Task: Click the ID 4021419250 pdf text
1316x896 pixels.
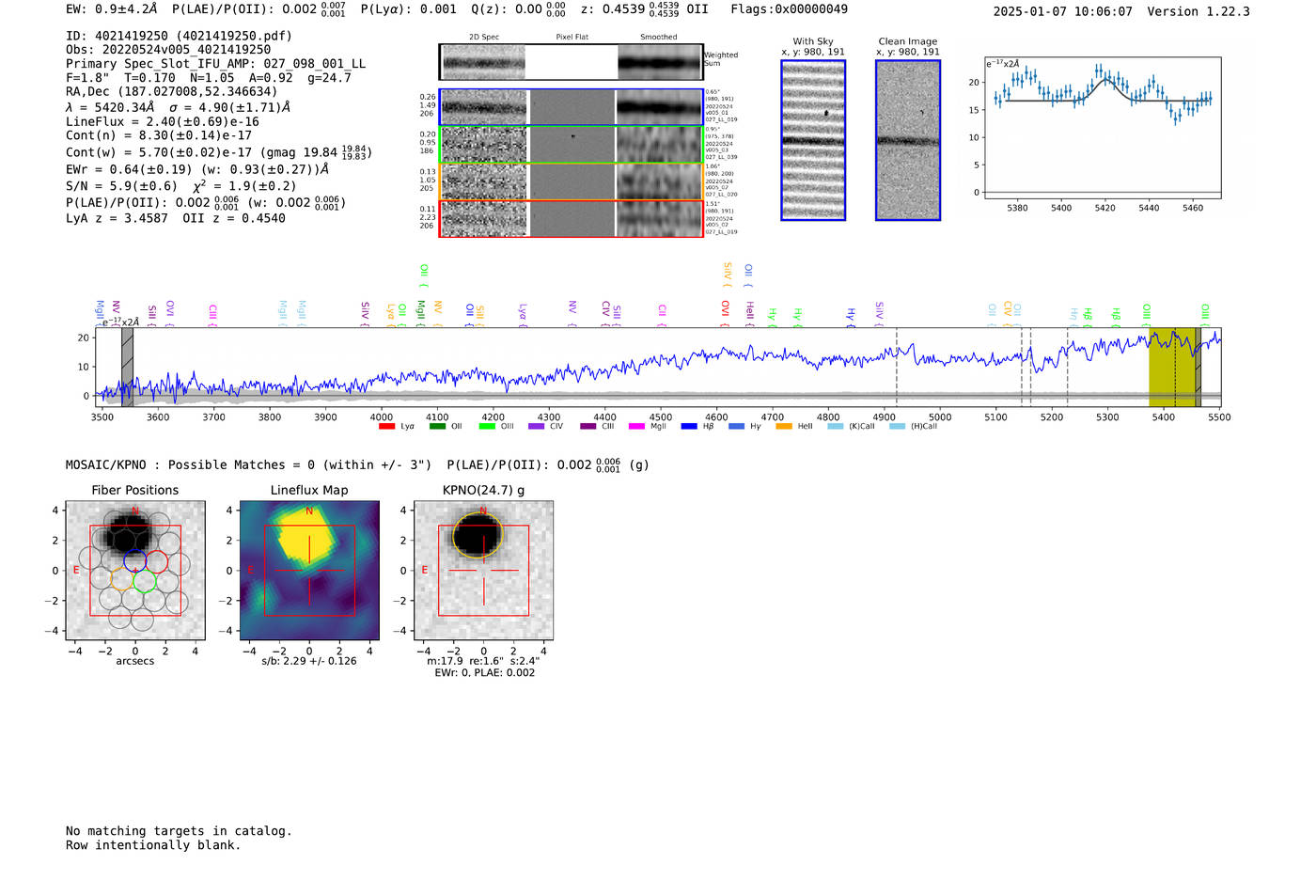Action: click(179, 36)
